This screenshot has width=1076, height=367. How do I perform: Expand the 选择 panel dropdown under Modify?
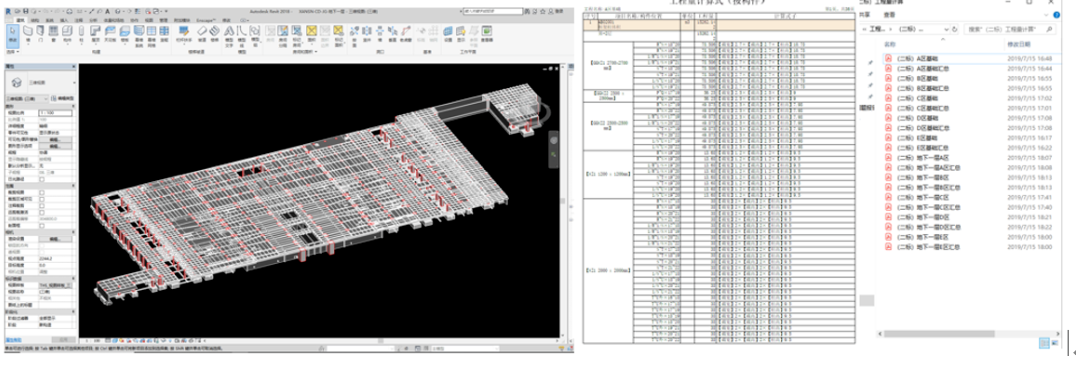click(12, 51)
